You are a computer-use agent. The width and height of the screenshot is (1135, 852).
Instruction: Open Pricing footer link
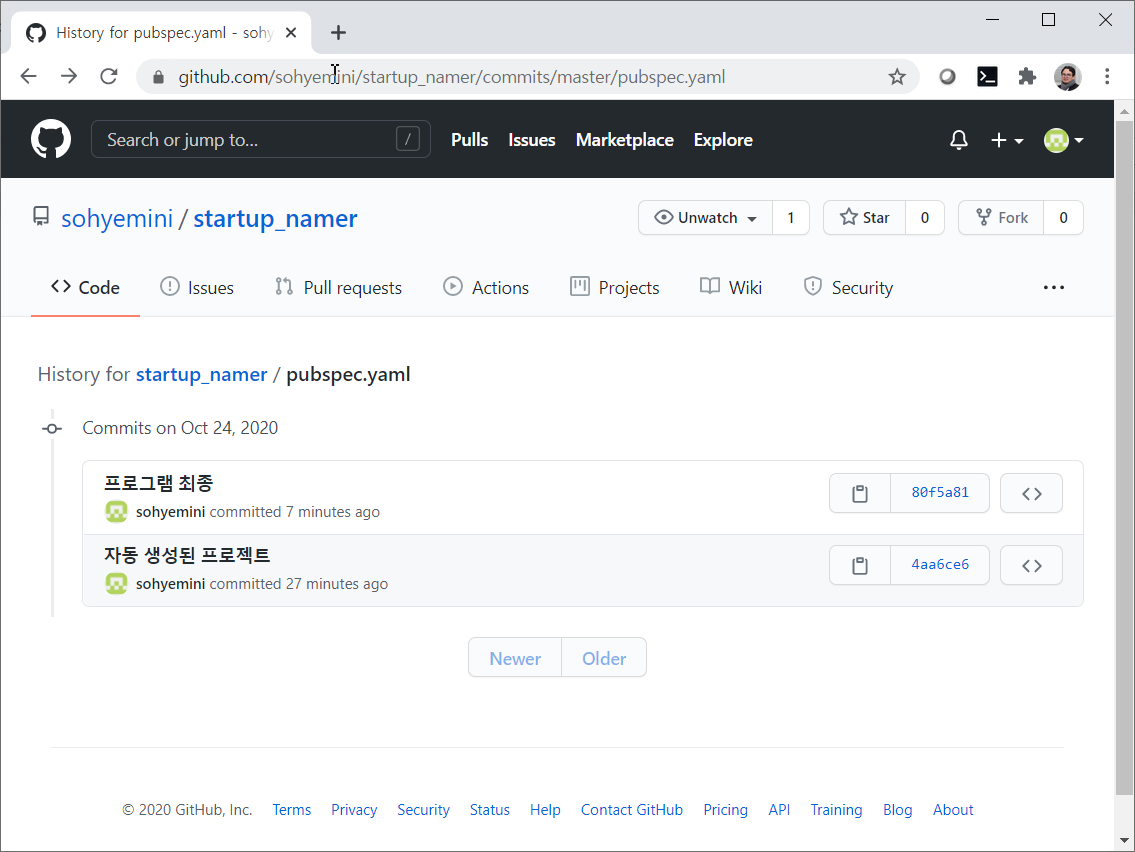click(x=725, y=810)
